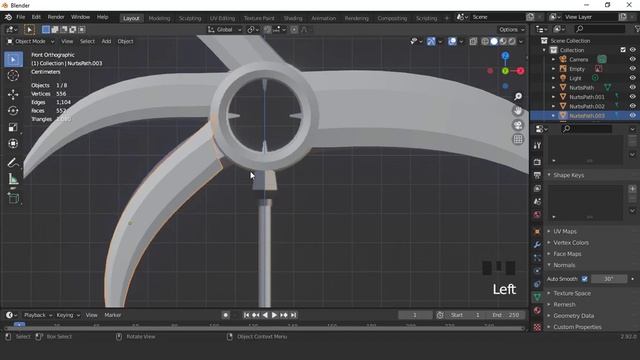Open the Output properties tab
The image size is (640, 360).
pyautogui.click(x=537, y=175)
